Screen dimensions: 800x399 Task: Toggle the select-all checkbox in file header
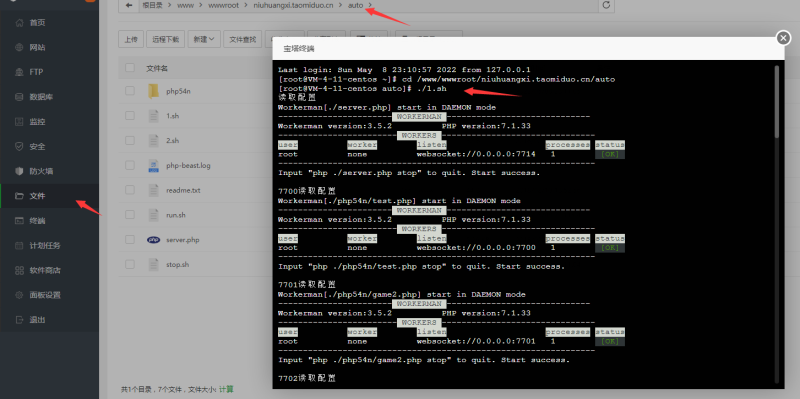point(130,68)
